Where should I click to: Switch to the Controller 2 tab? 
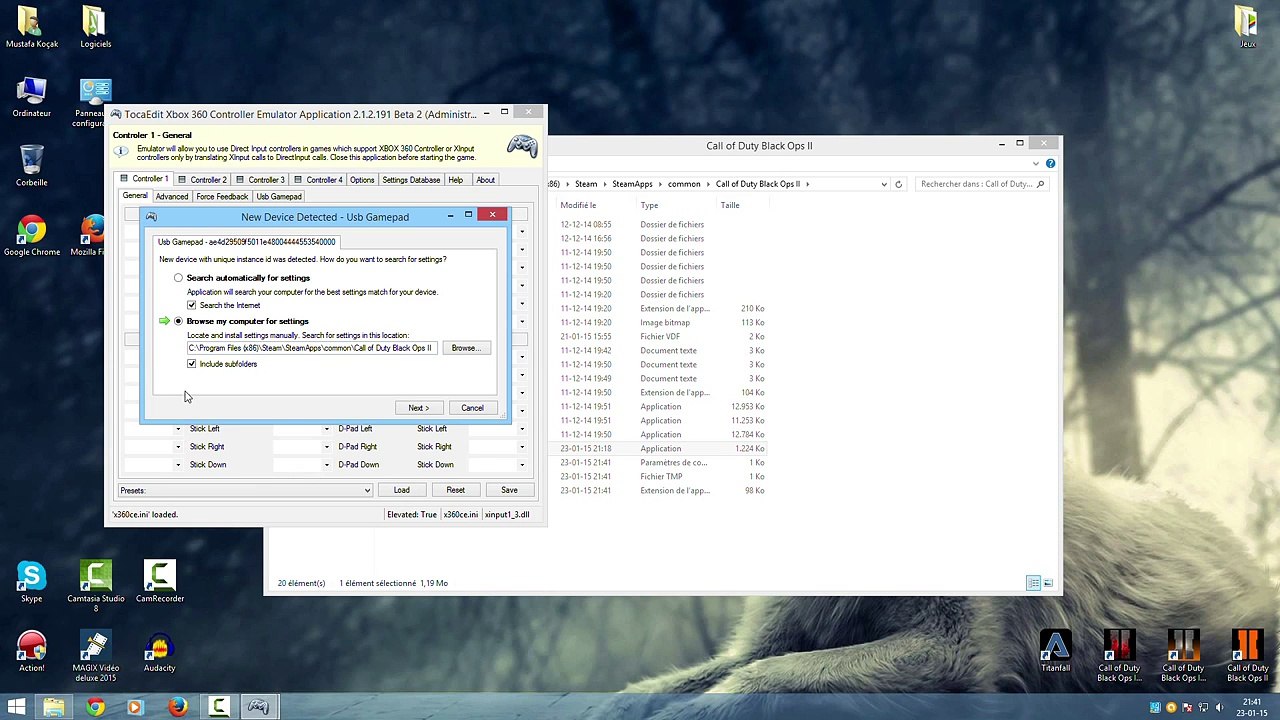pyautogui.click(x=203, y=180)
